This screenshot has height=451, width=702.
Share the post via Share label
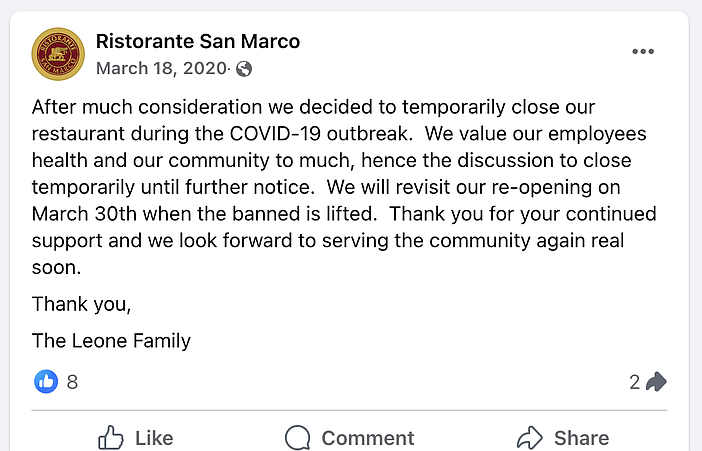[x=582, y=438]
